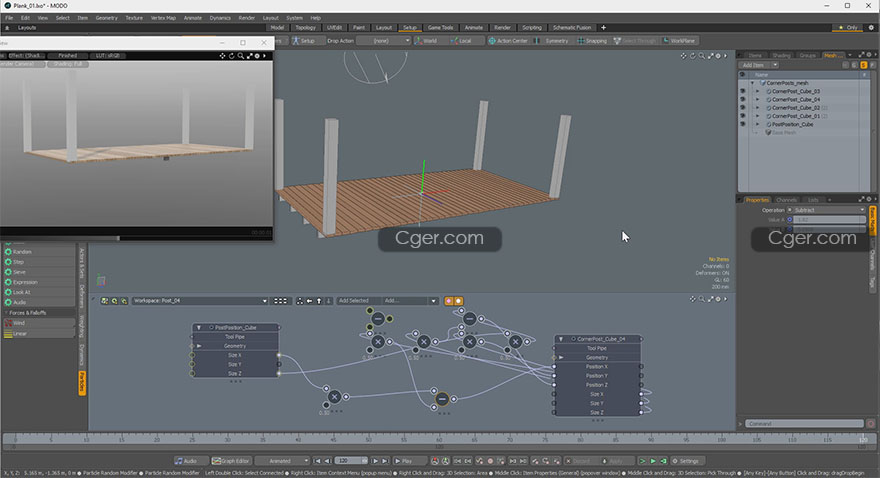Add a Wind force icon

point(8,323)
